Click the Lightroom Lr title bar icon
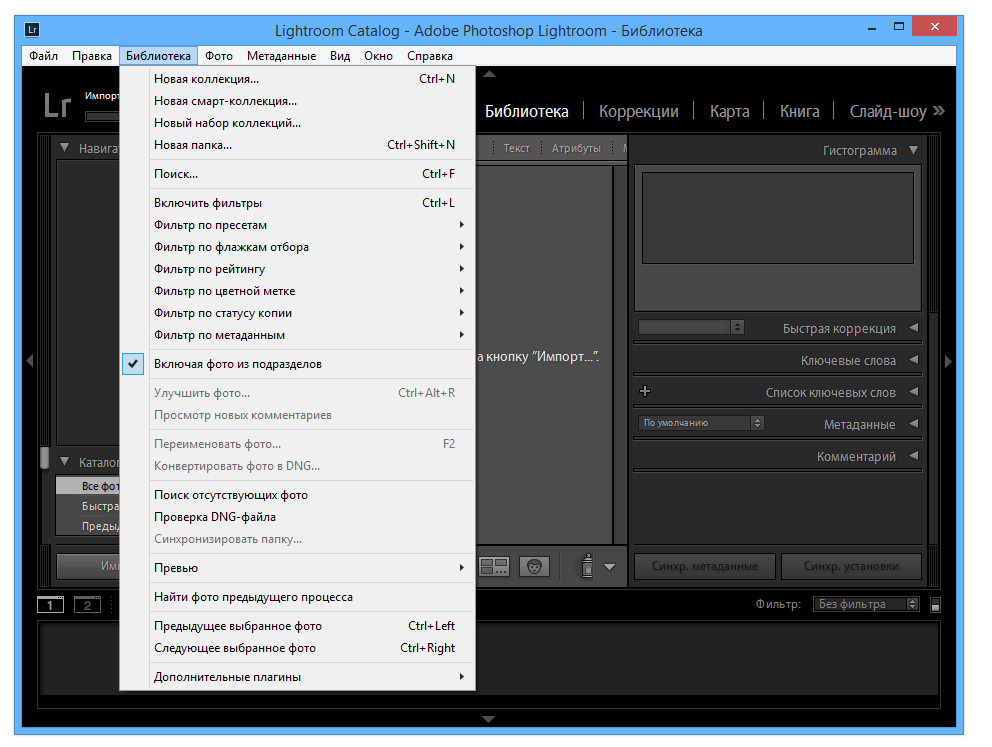992x747 pixels. click(x=32, y=30)
